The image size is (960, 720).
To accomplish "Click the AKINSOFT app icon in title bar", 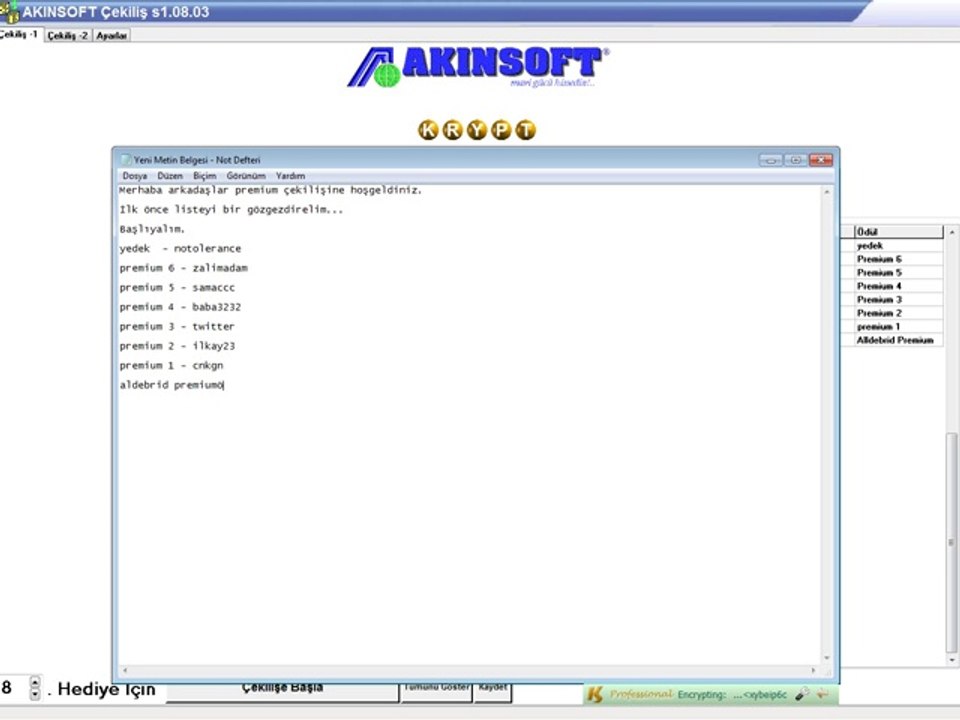I will [9, 12].
